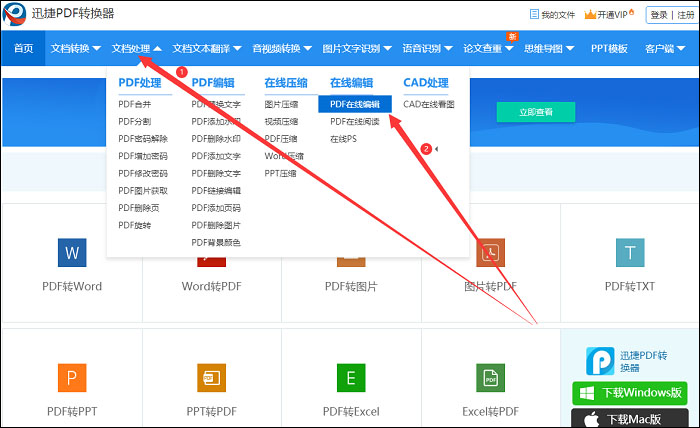The width and height of the screenshot is (700, 428).
Task: Choose PDF删除图片 option
Action: [x=216, y=225]
